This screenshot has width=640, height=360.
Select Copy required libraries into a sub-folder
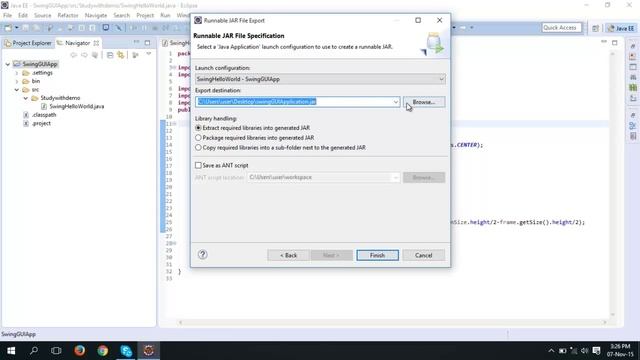280,147
